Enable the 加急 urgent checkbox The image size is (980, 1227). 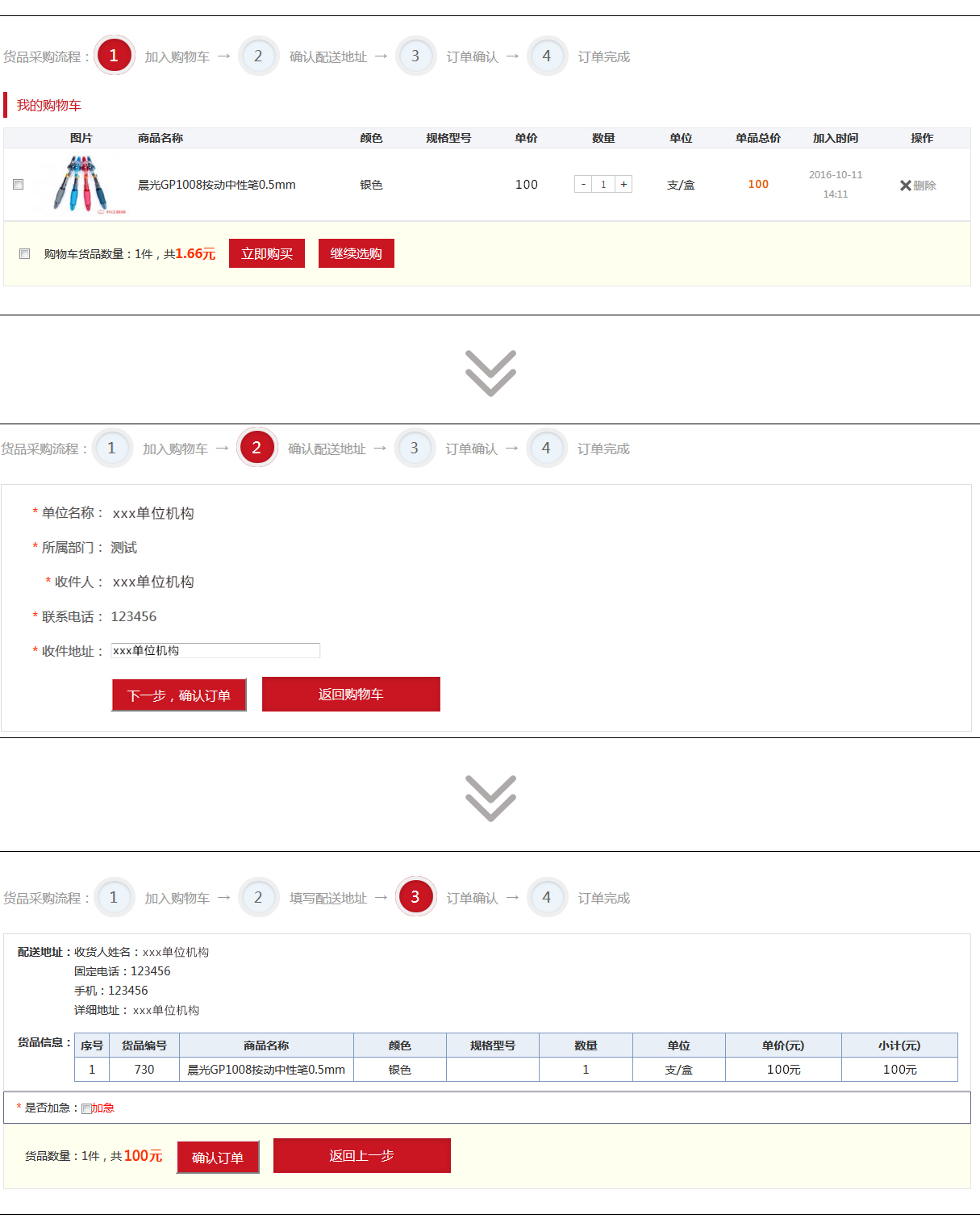[86, 1108]
